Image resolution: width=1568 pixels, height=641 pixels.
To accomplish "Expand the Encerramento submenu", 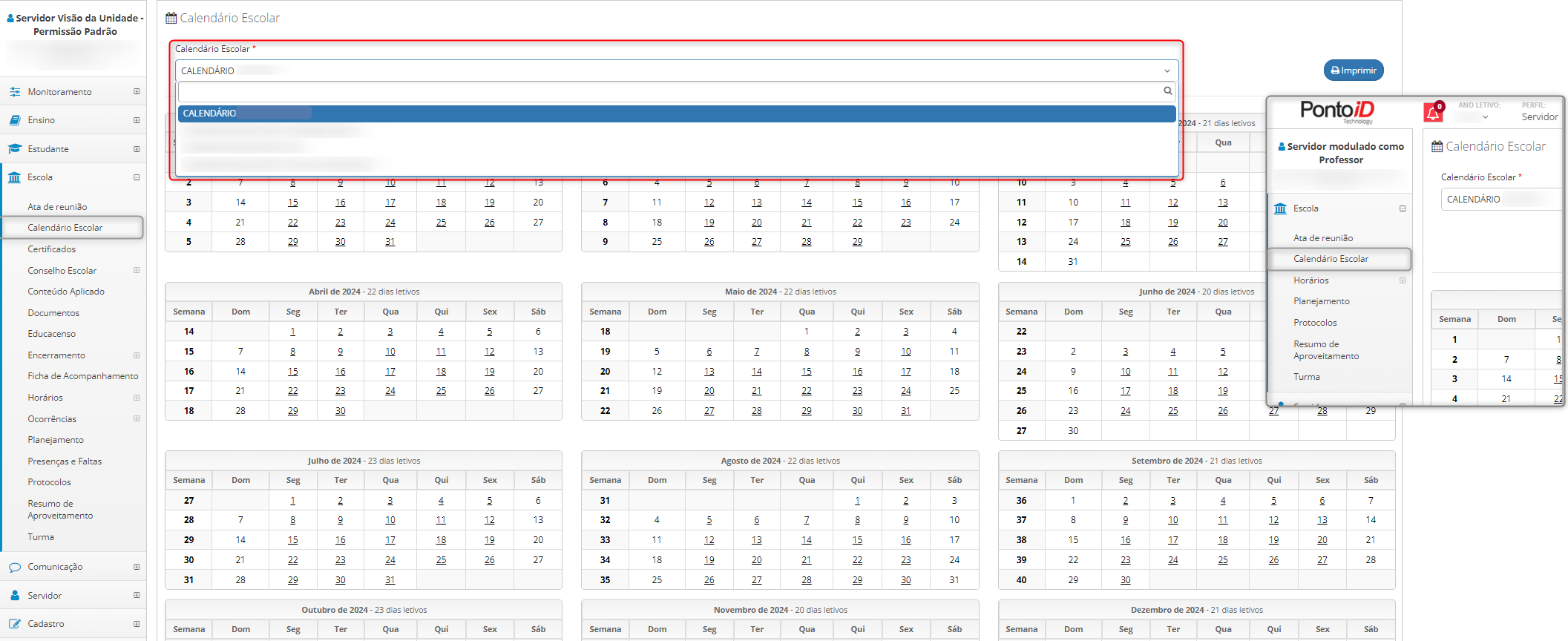I will pos(137,355).
